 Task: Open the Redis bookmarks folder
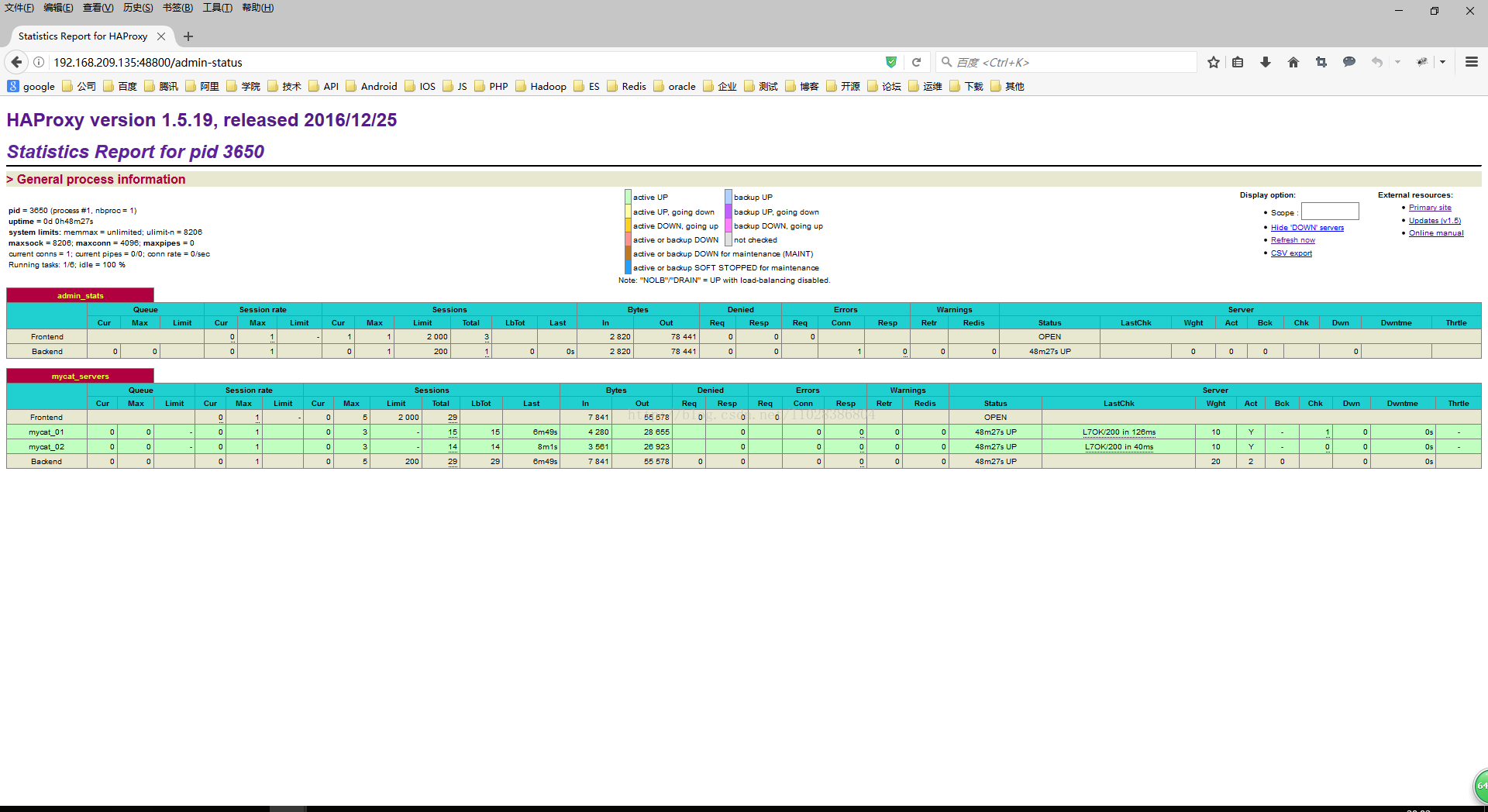[x=626, y=86]
